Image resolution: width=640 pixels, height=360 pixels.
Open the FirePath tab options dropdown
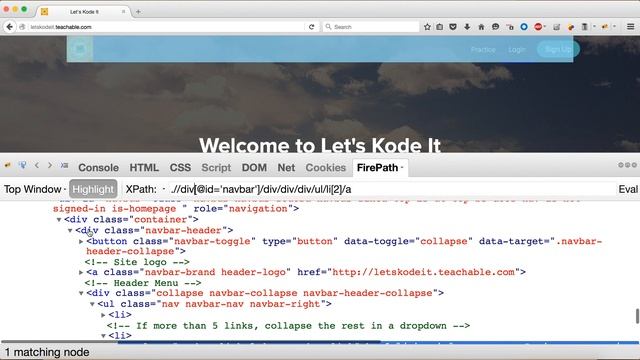[x=402, y=168]
